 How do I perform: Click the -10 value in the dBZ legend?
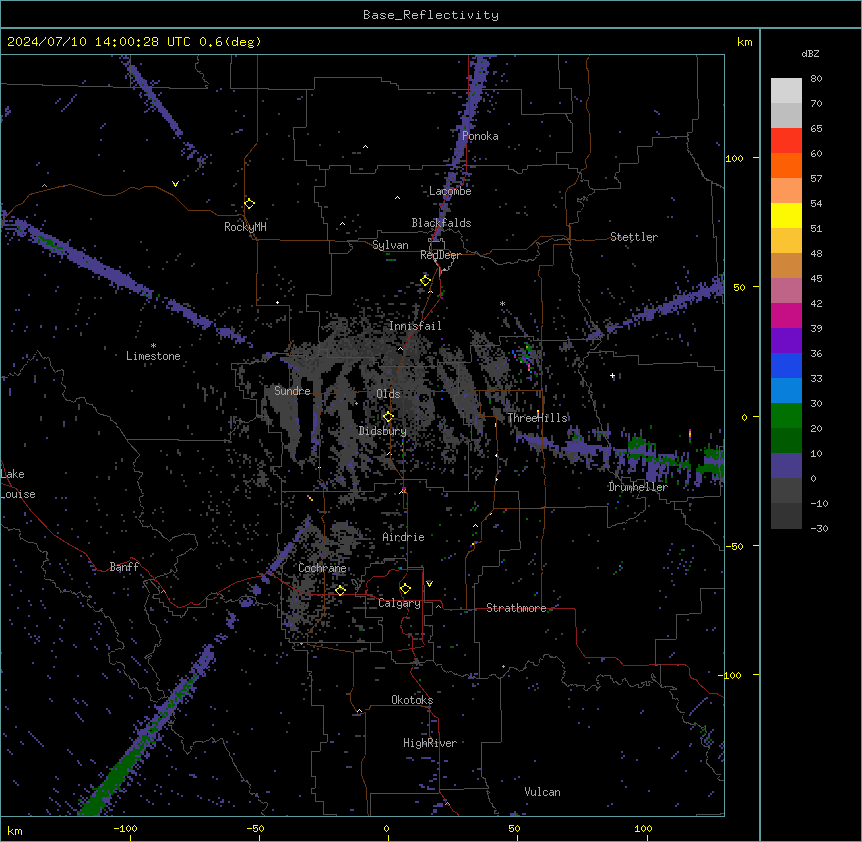(819, 503)
